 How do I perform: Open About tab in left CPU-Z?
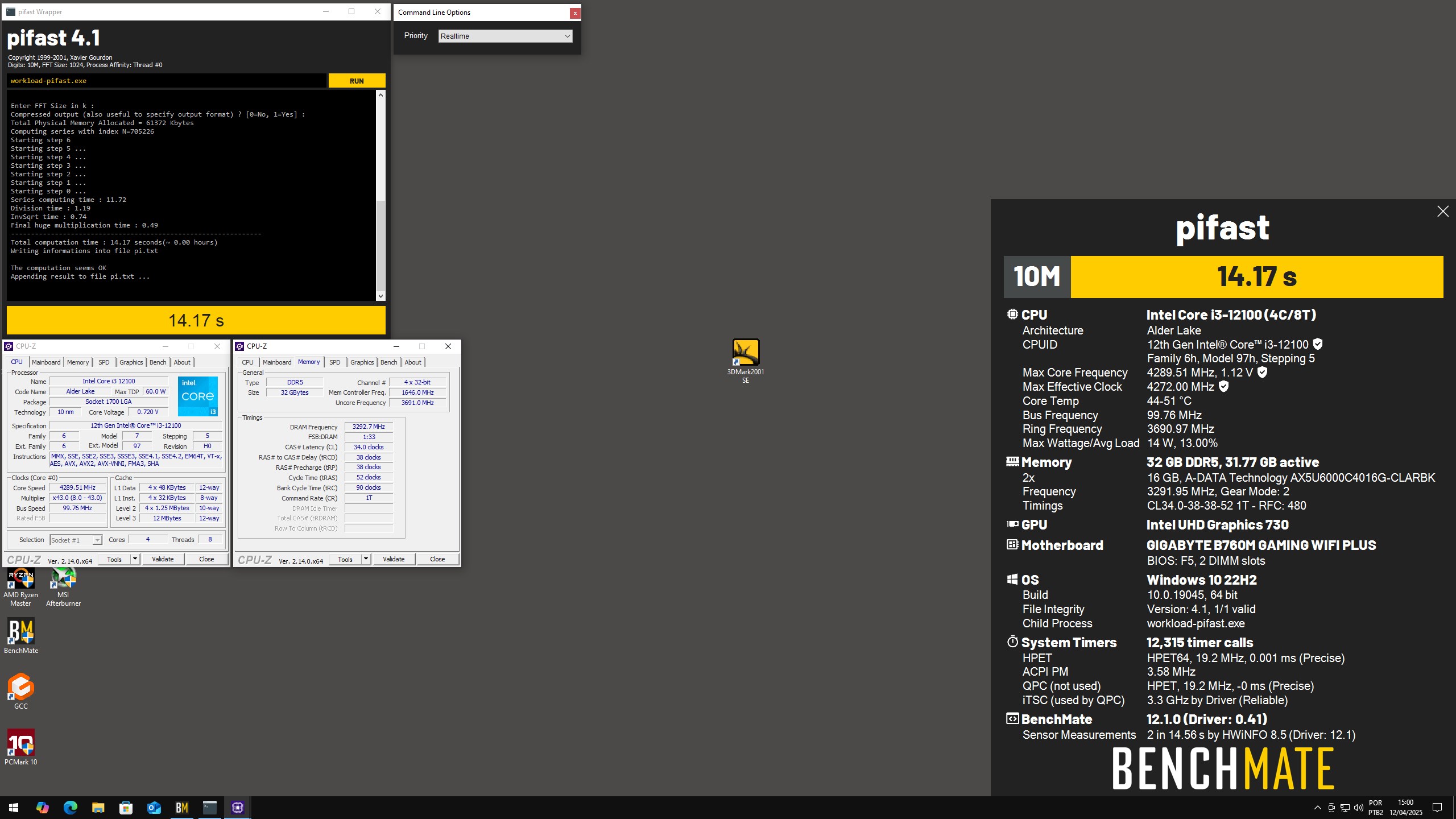tap(182, 362)
